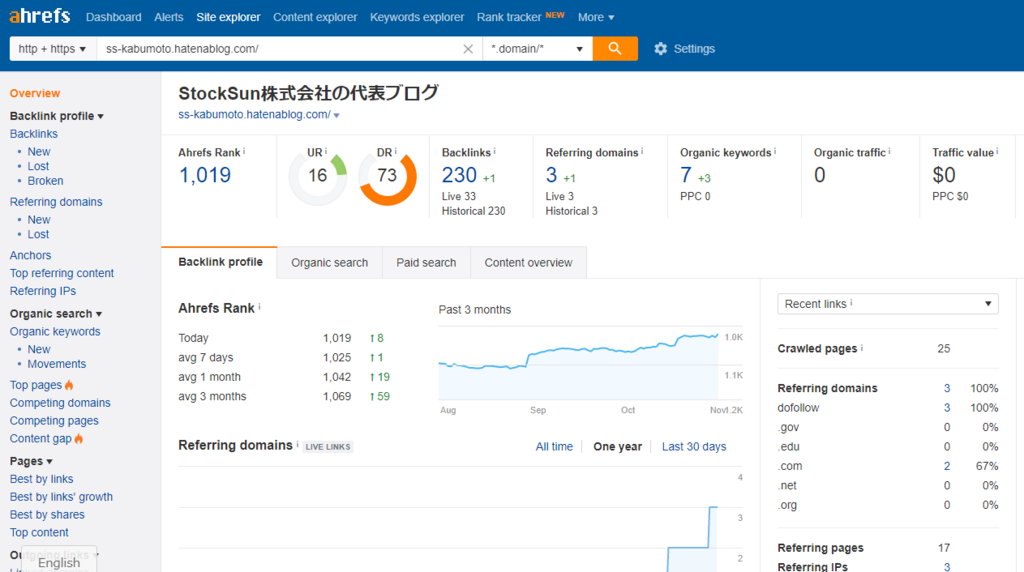
Task: Open Top referring content in the sidebar
Action: (x=61, y=273)
